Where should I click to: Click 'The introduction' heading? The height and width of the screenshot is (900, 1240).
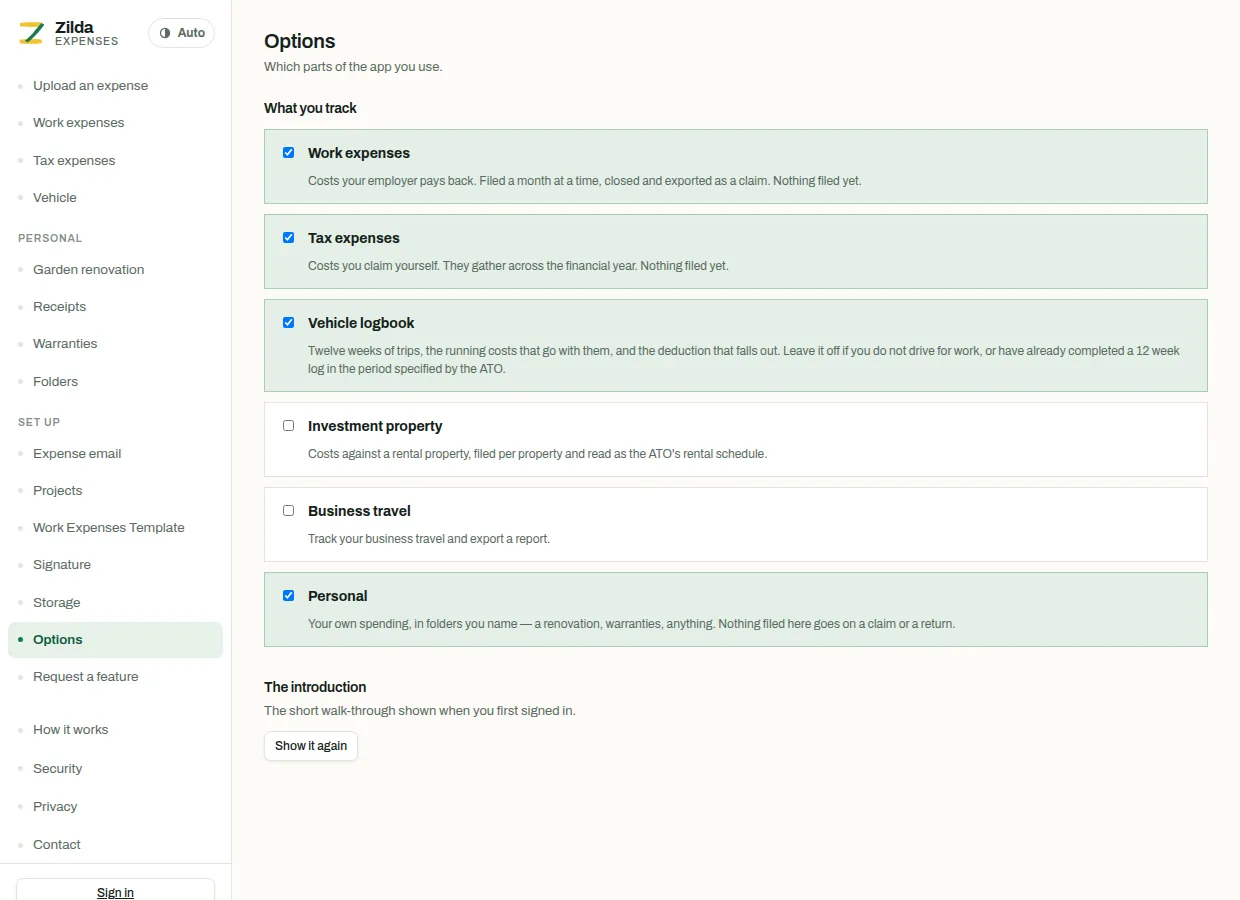[x=315, y=687]
